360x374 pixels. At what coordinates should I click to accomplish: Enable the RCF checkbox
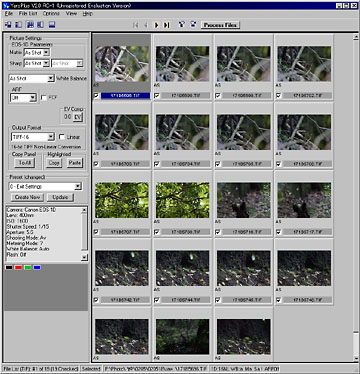tap(43, 98)
